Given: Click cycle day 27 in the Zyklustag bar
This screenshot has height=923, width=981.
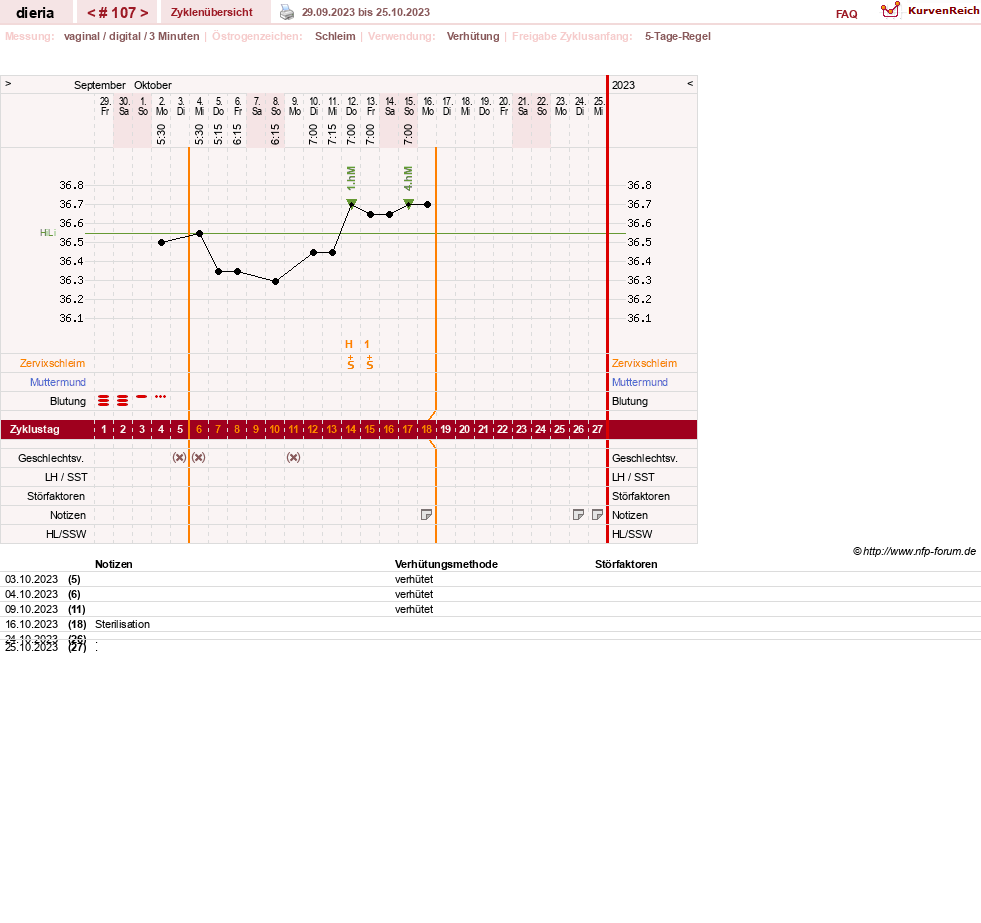Looking at the screenshot, I should click(x=597, y=429).
